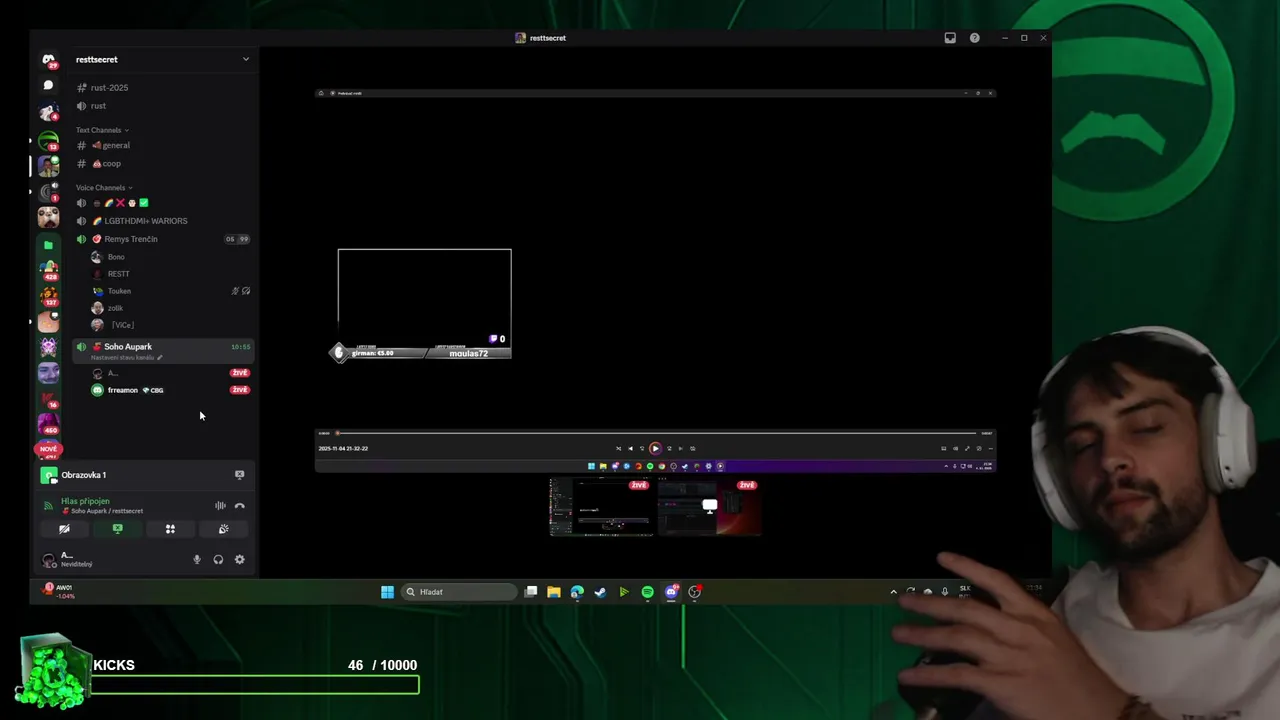The image size is (1280, 720).
Task: Toggle camera on in voice panel
Action: [64, 529]
